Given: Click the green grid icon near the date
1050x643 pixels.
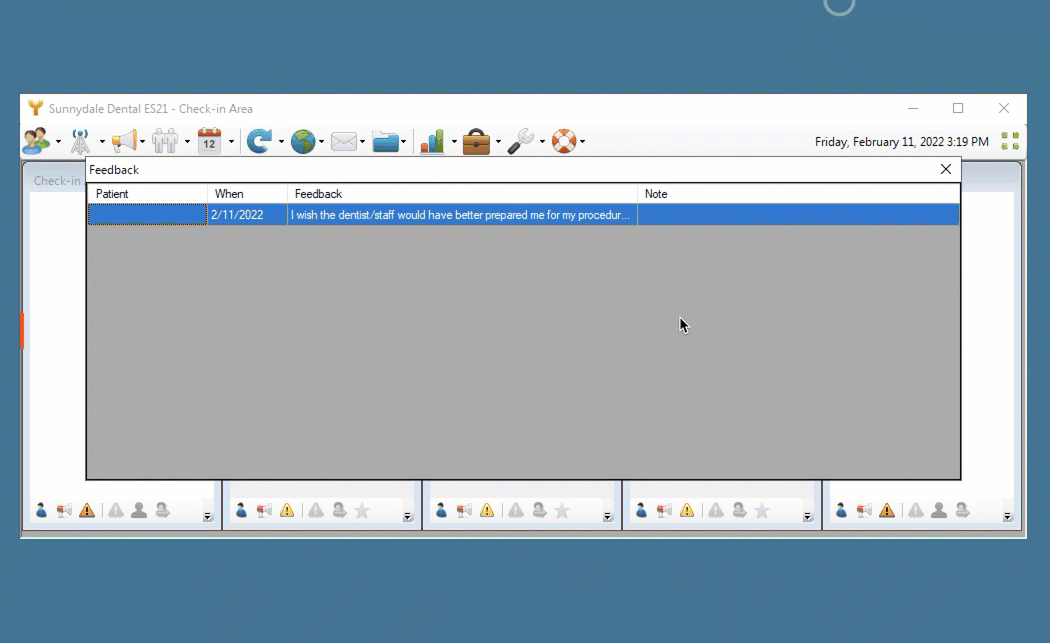Looking at the screenshot, I should (x=1010, y=142).
